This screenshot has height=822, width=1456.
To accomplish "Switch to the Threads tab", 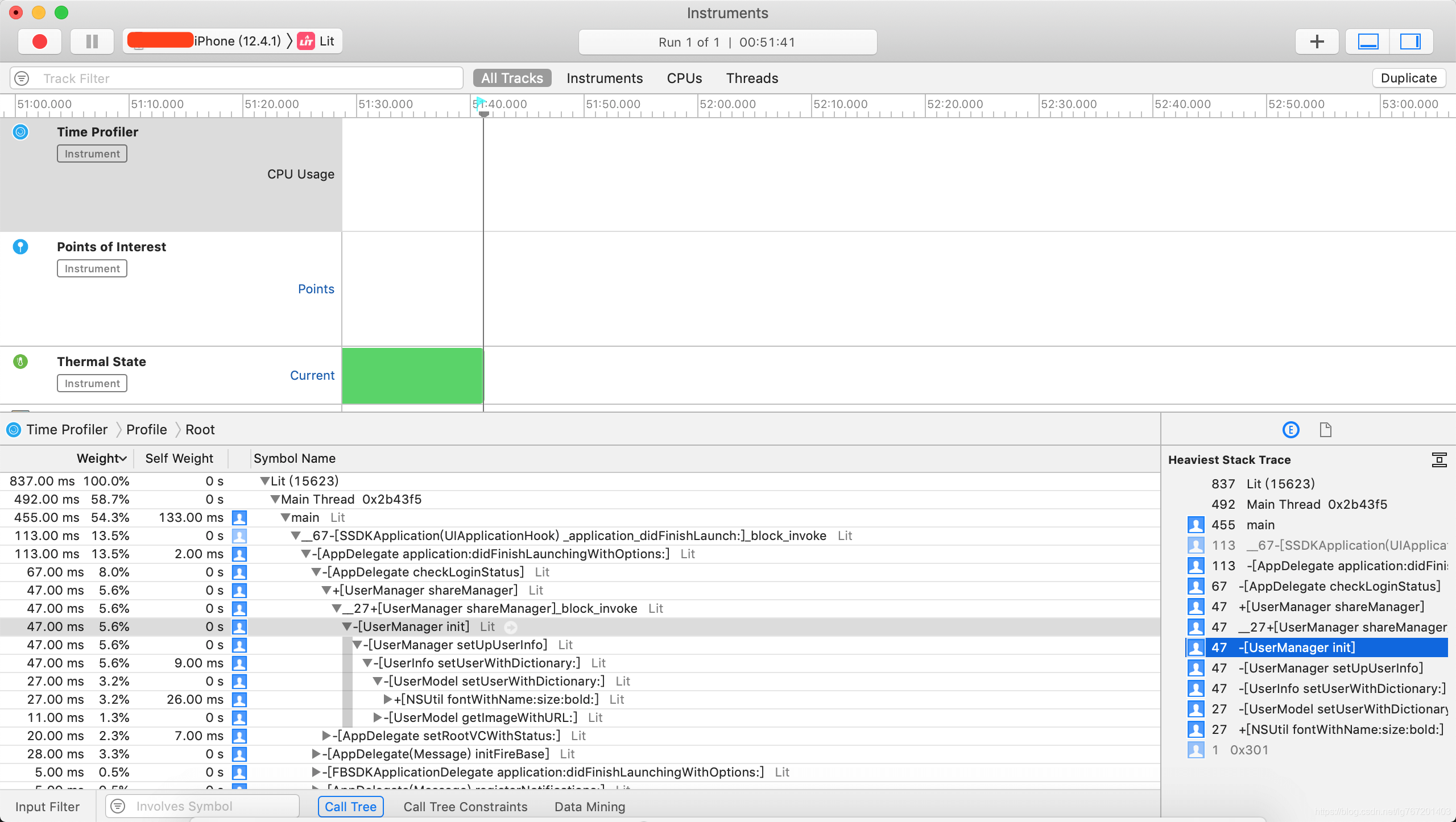I will (752, 78).
